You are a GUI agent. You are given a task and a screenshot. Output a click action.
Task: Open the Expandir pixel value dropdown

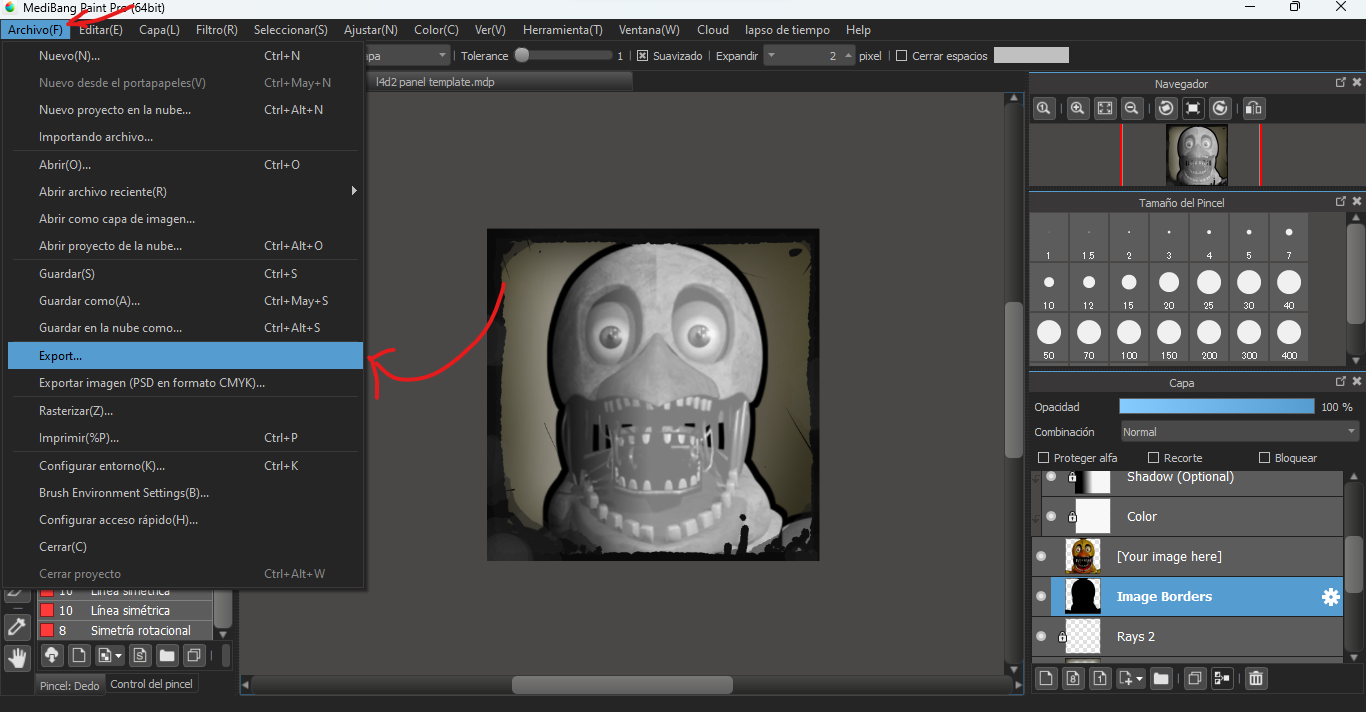pyautogui.click(x=771, y=56)
